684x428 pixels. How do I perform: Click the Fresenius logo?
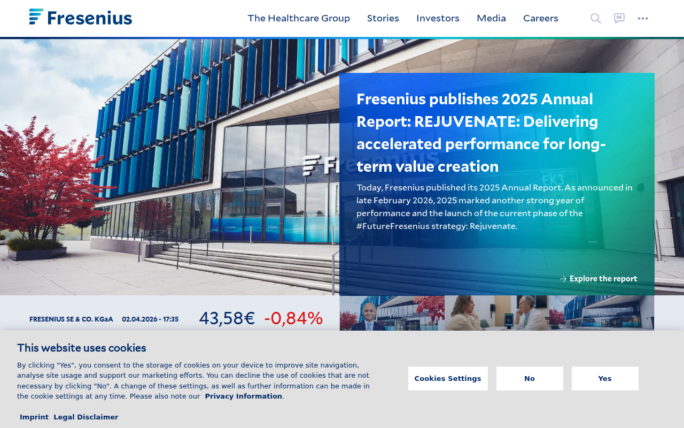click(x=80, y=17)
